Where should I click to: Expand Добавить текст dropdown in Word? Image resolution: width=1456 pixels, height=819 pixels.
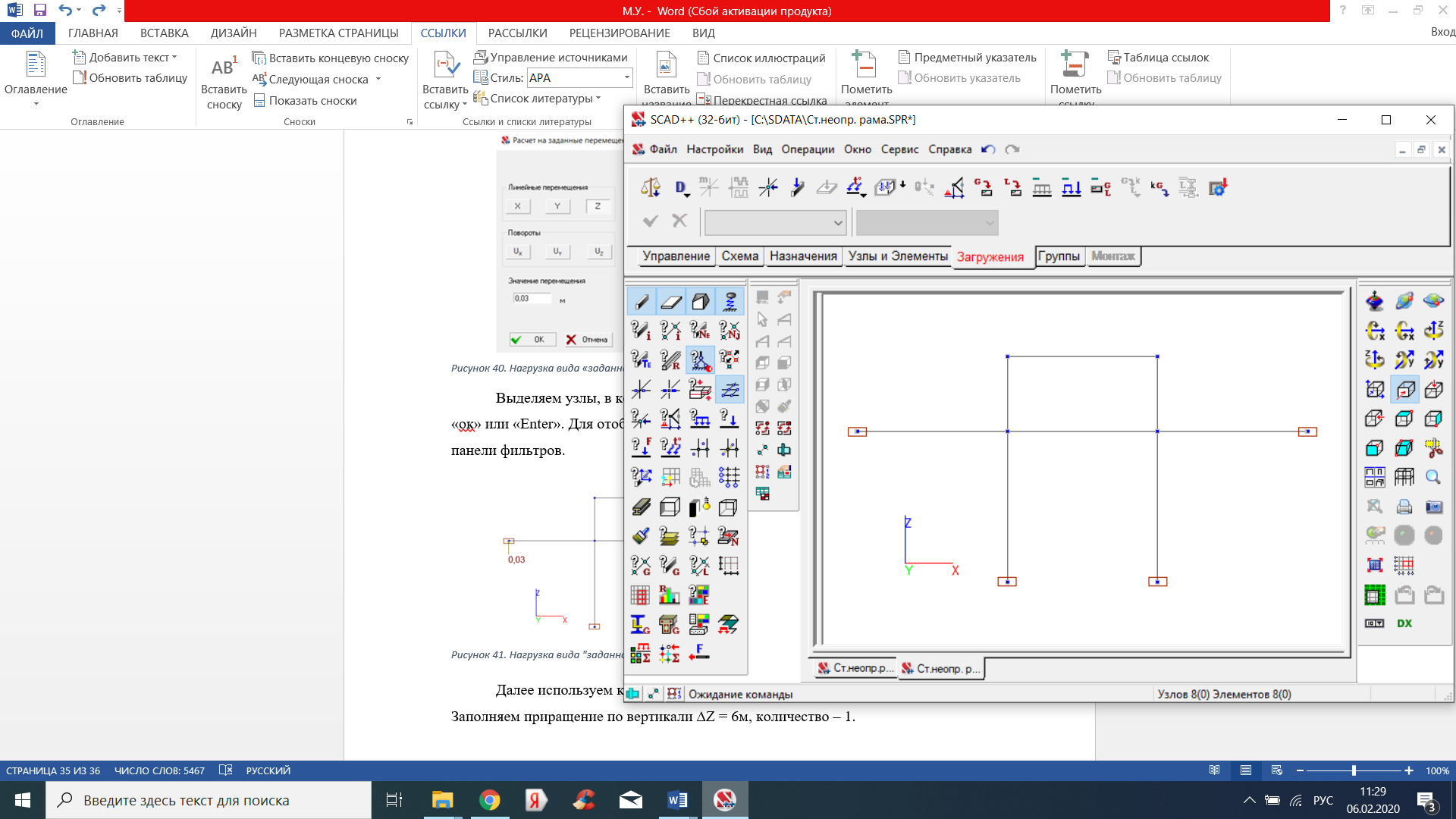(174, 58)
